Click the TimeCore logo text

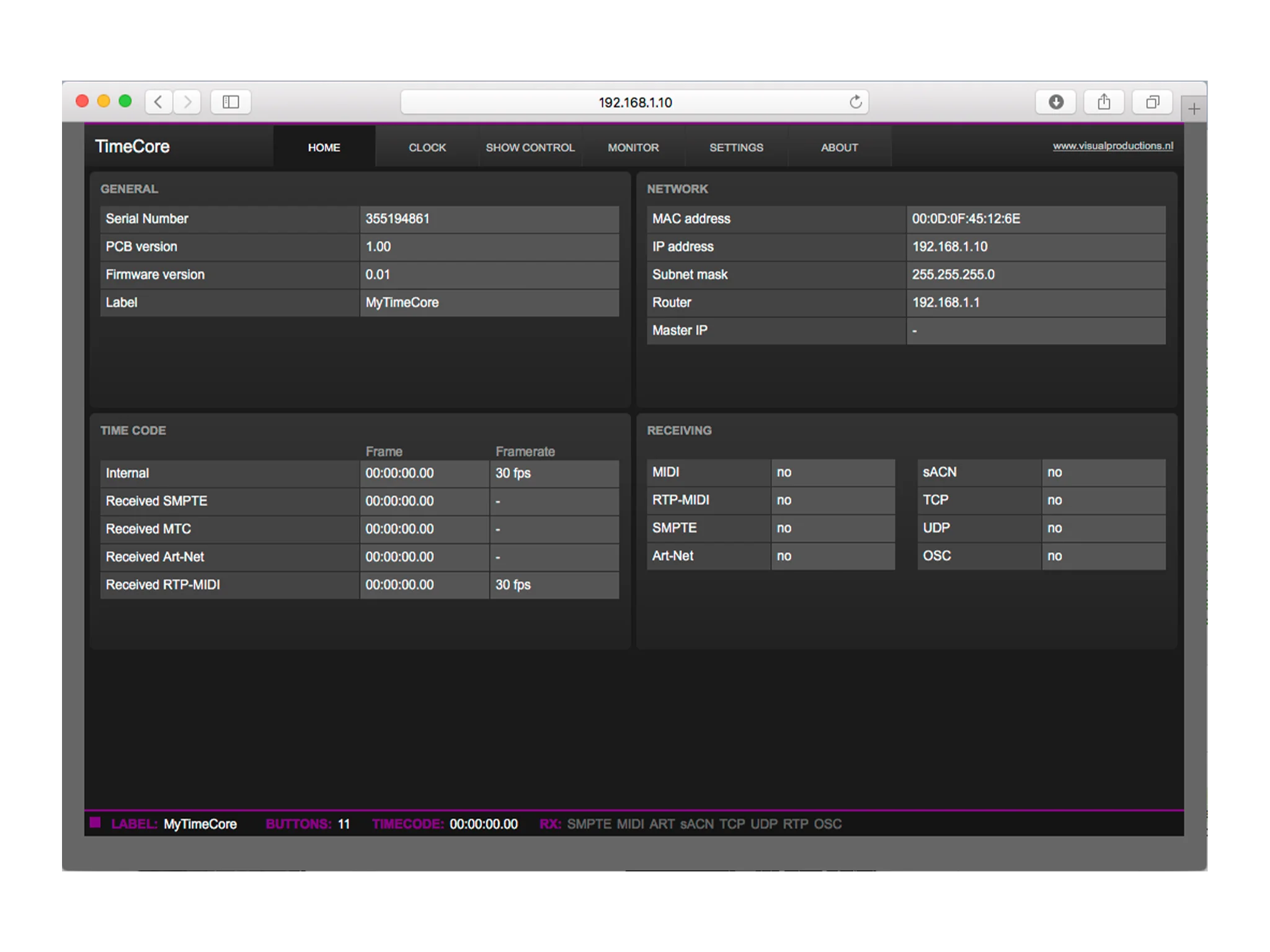tap(131, 146)
